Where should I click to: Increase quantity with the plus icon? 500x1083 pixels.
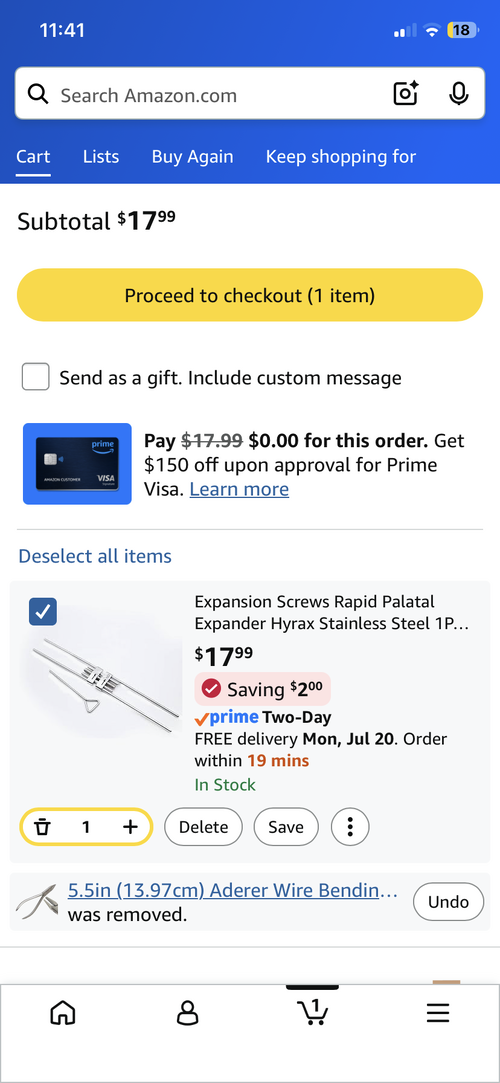pos(131,827)
